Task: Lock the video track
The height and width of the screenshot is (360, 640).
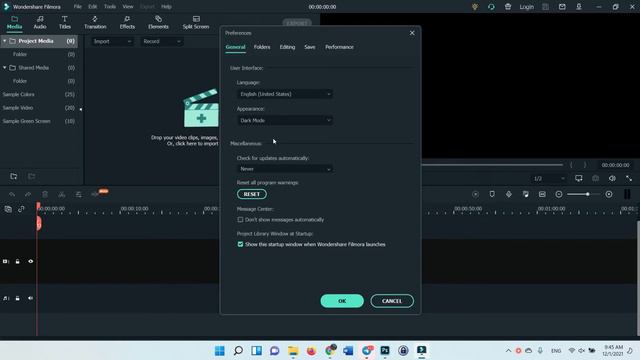Action: pos(18,261)
